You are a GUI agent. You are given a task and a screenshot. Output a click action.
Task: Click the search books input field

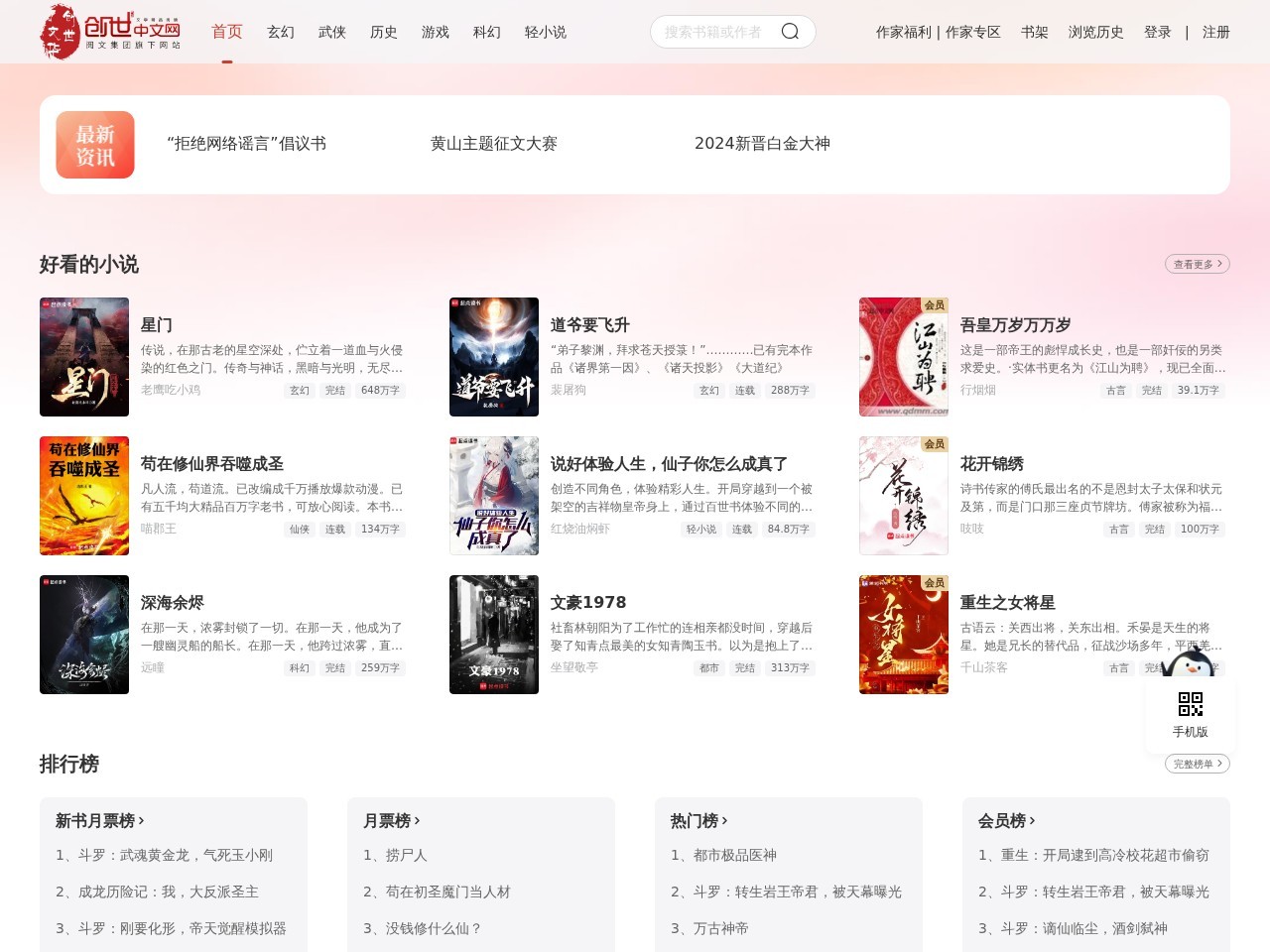point(714,31)
